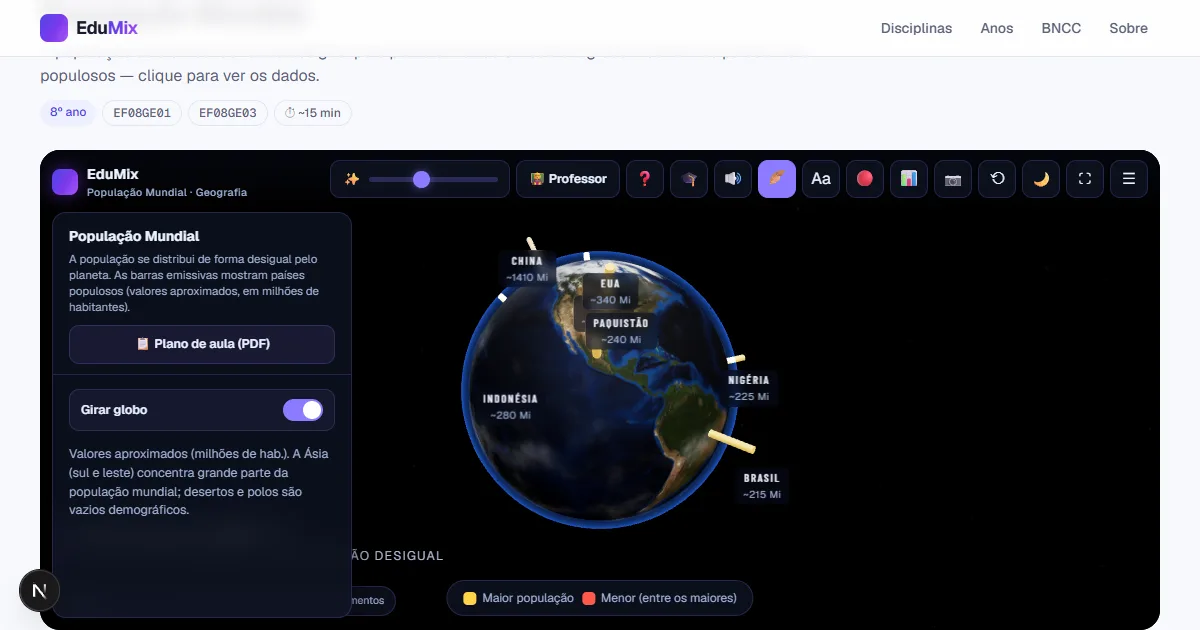Mute sound with the speaker icon

pyautogui.click(x=733, y=179)
